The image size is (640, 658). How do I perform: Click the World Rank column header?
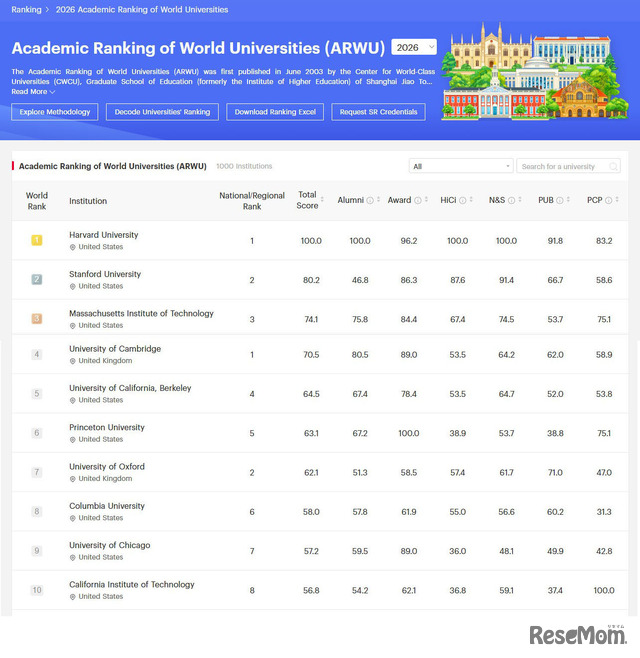(x=37, y=201)
